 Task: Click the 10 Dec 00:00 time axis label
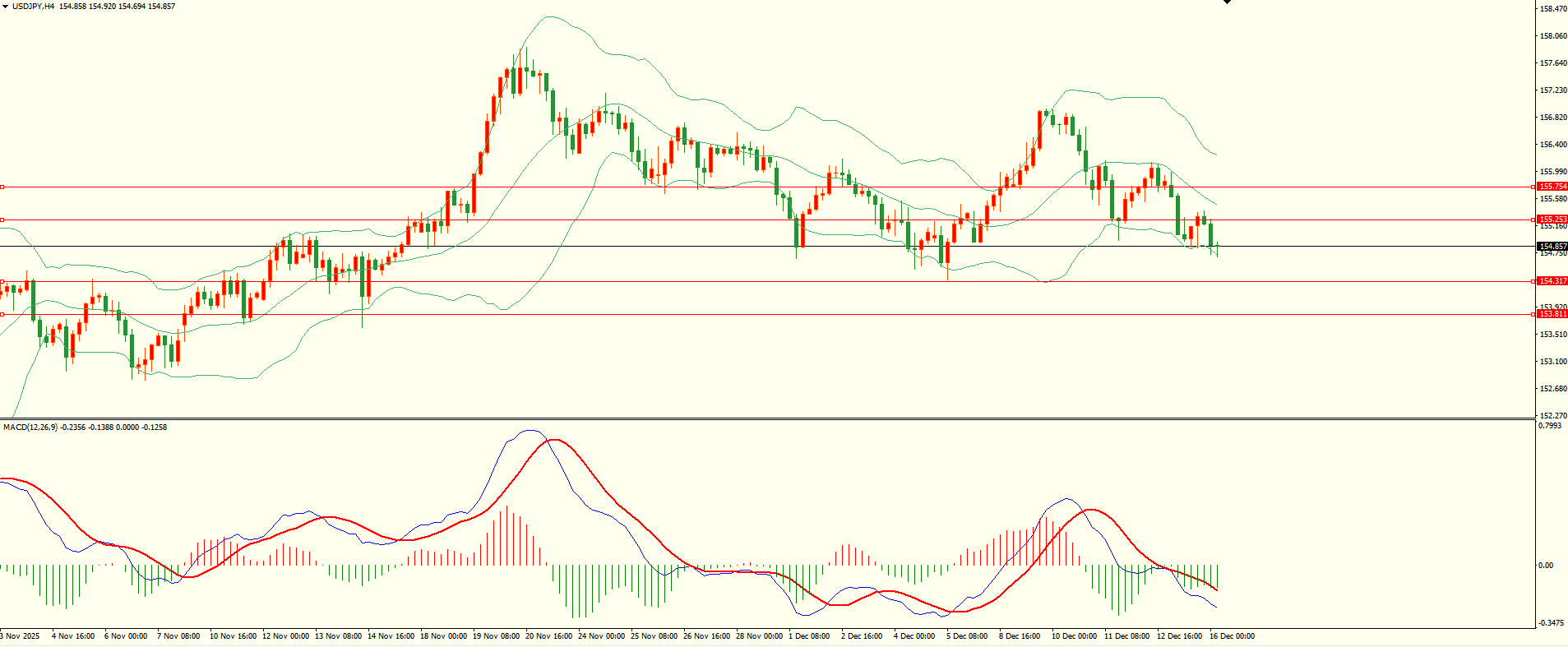[x=1074, y=636]
